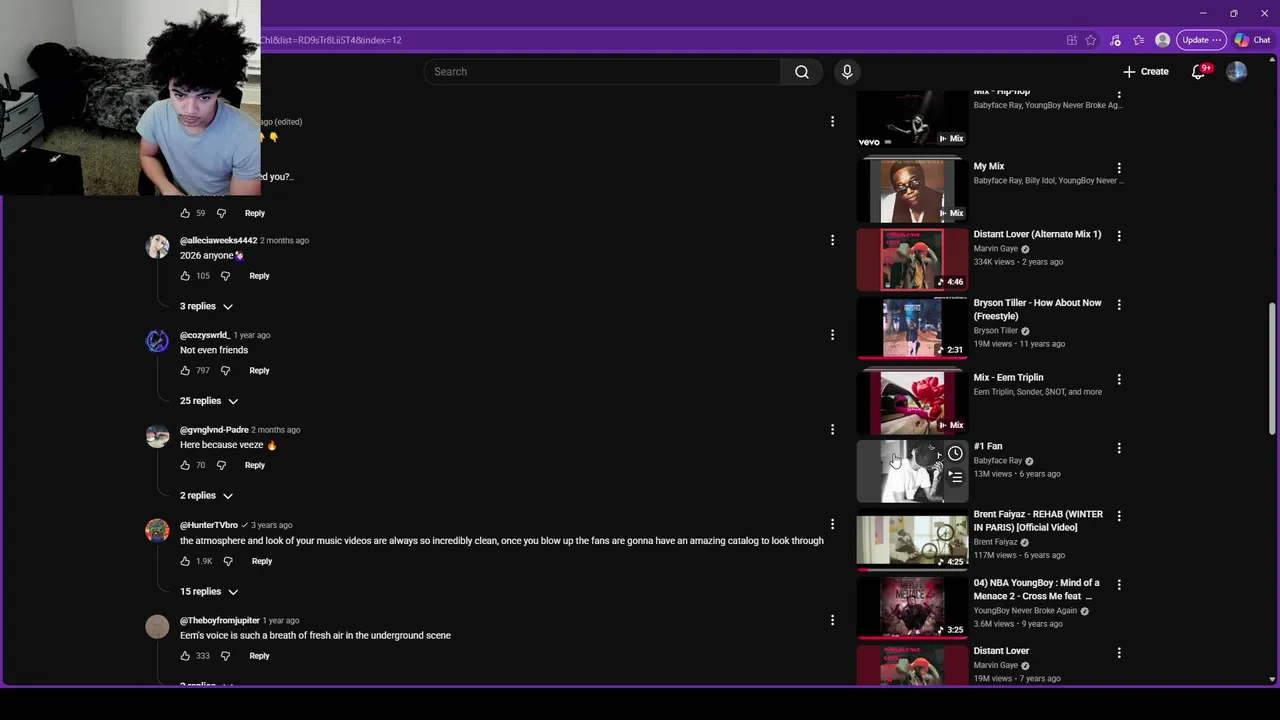Reply to the '2026 anyone' comment
The width and height of the screenshot is (1280, 720).
[x=259, y=276]
